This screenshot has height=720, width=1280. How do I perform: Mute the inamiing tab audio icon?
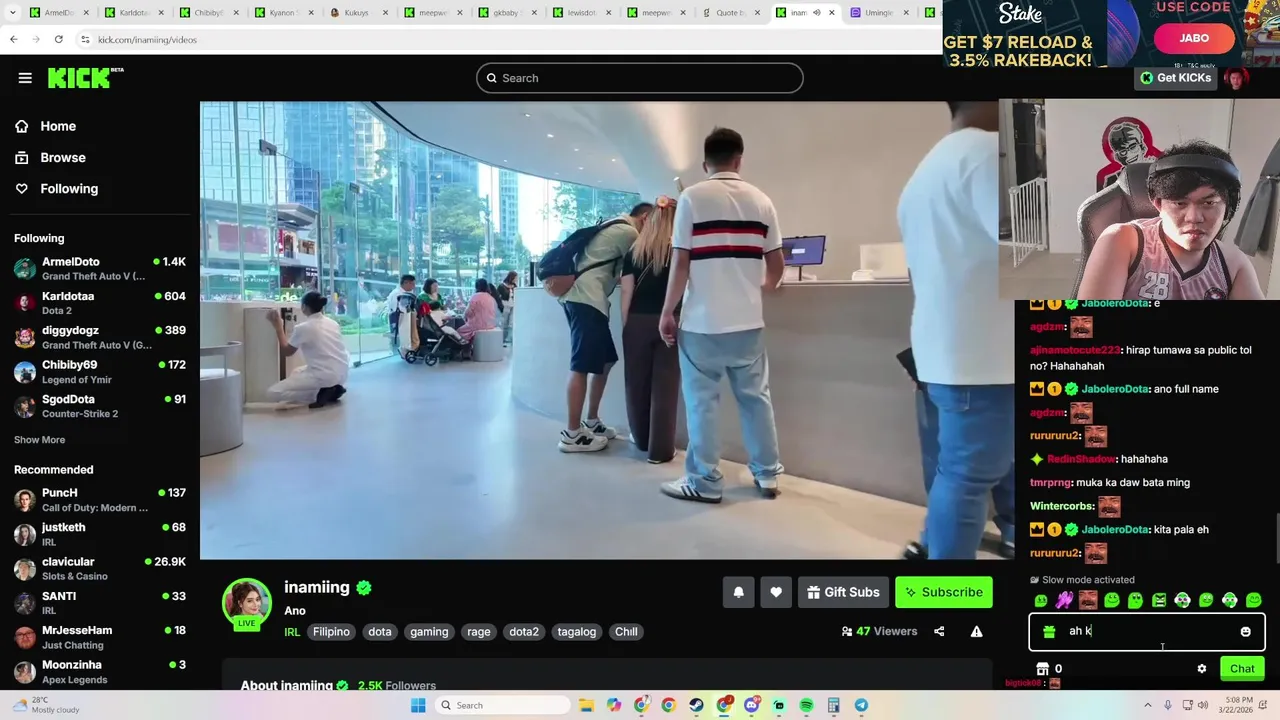[817, 13]
